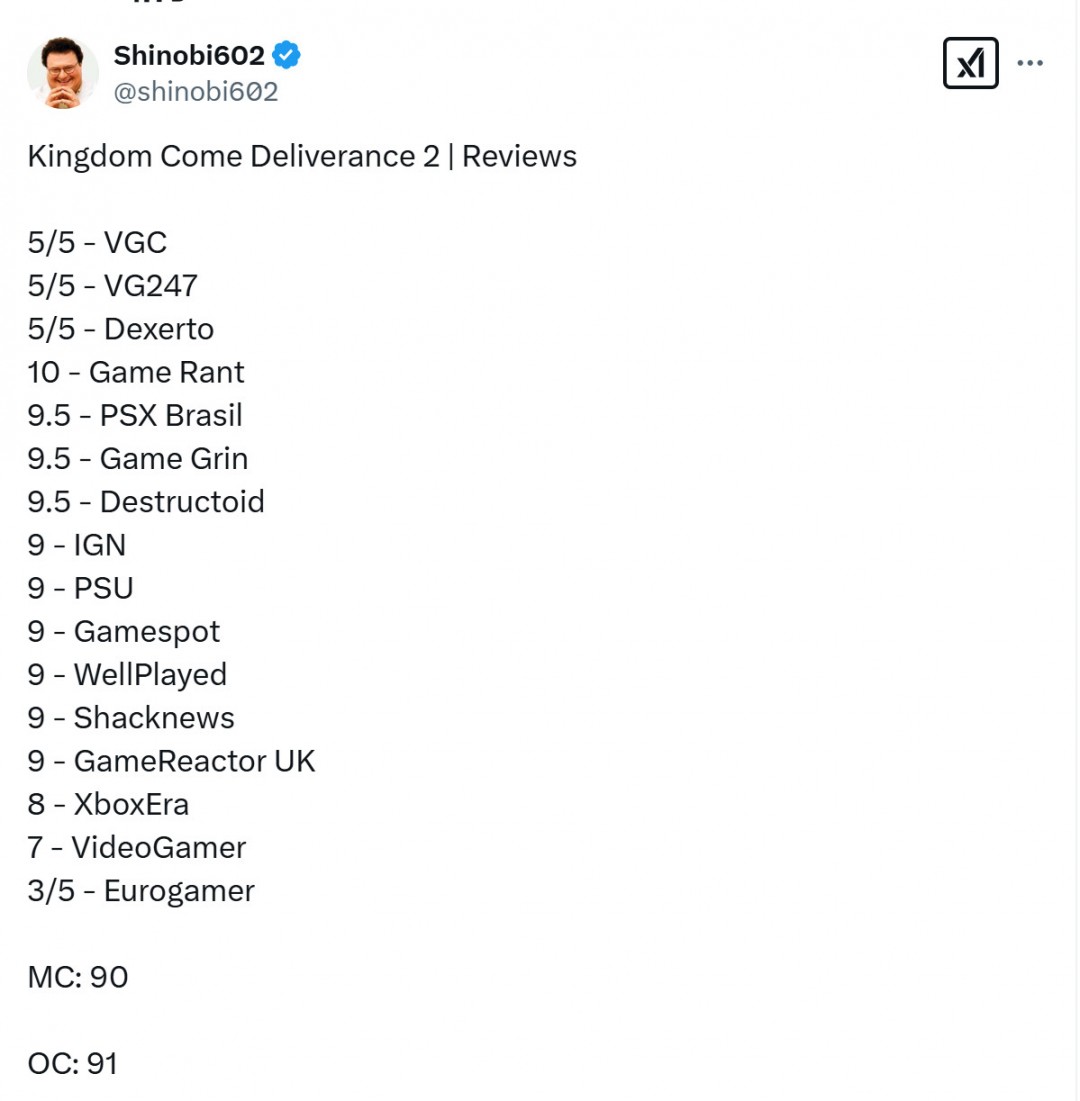Select the 9 - Gamespot line
The width and height of the screenshot is (1080, 1101).
click(124, 632)
